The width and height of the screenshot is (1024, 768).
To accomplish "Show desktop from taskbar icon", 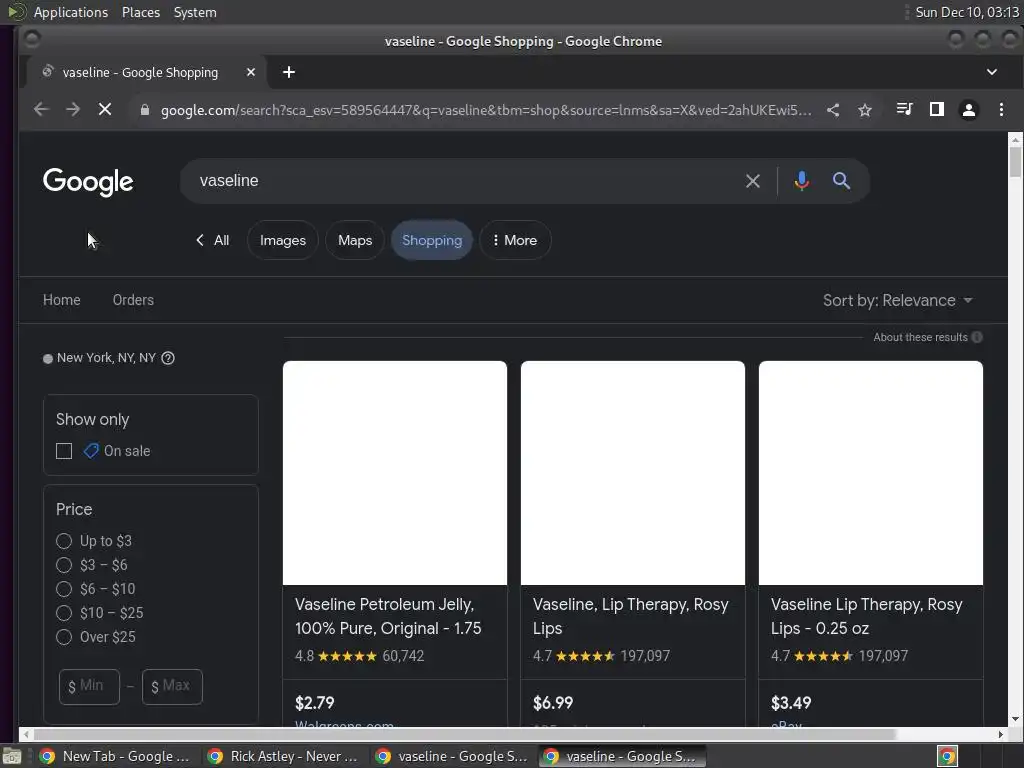I will coord(11,756).
